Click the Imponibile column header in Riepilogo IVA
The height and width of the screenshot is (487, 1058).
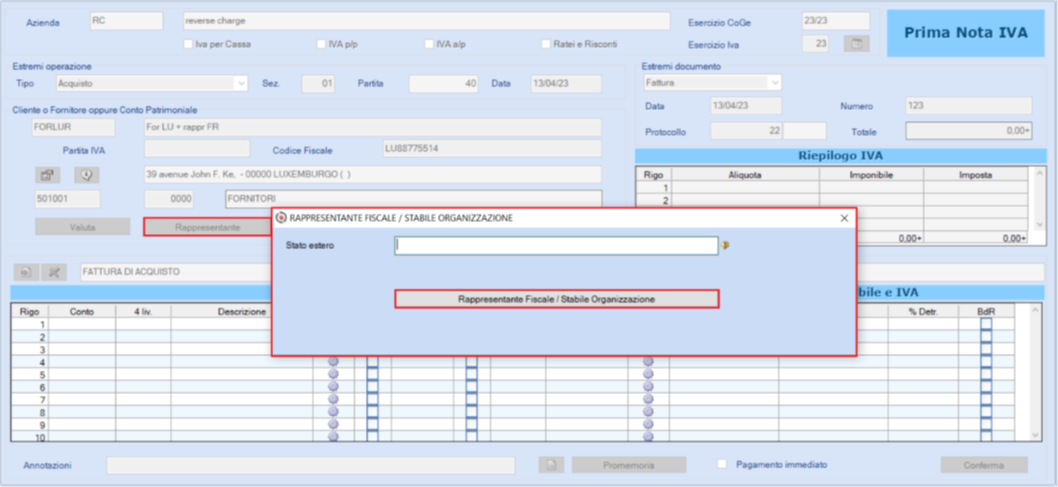[871, 174]
